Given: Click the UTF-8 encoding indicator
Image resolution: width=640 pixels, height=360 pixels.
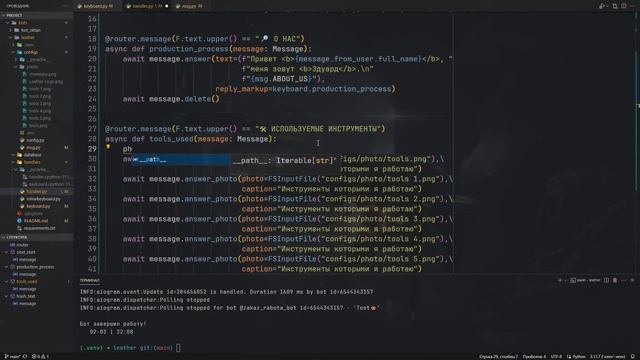Looking at the screenshot, I should pos(556,357).
